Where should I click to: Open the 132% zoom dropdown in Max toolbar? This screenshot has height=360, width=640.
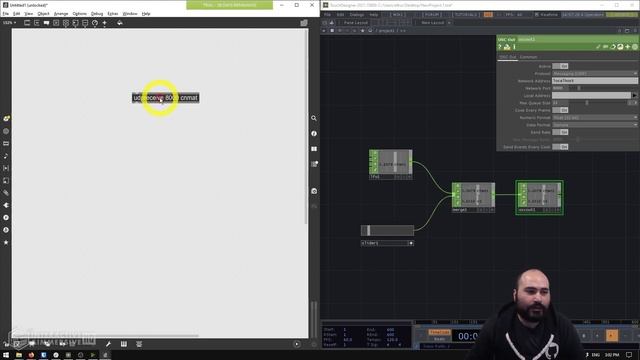point(9,23)
